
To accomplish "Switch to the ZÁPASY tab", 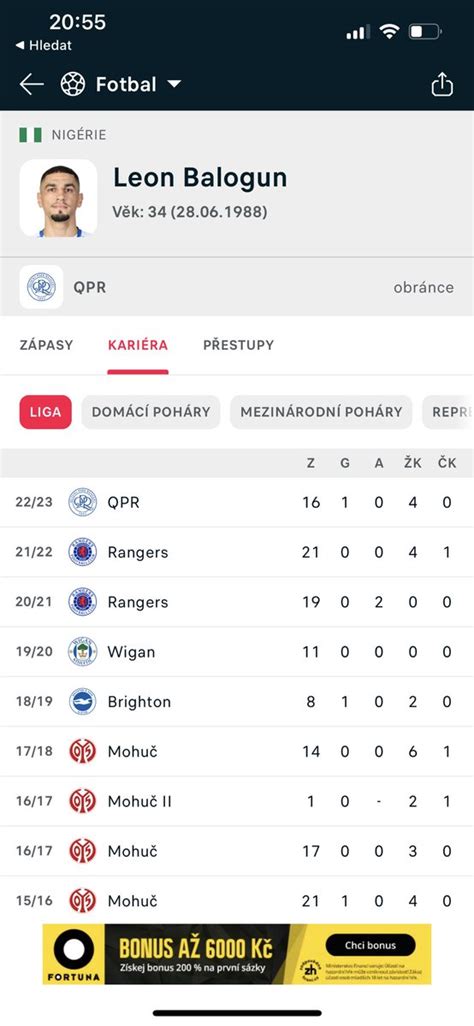I will [x=46, y=345].
